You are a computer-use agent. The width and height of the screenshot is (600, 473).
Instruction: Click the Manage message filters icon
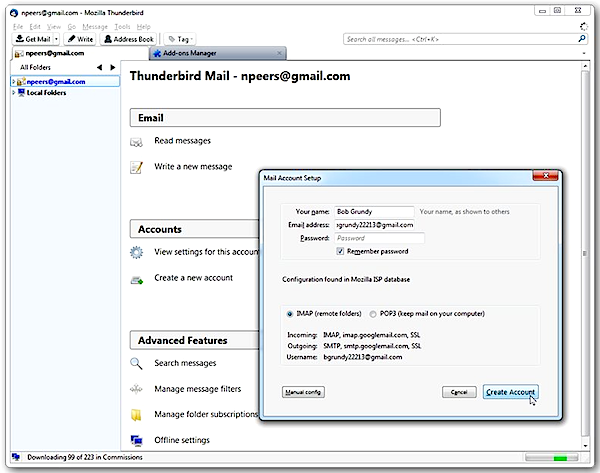[x=137, y=388]
